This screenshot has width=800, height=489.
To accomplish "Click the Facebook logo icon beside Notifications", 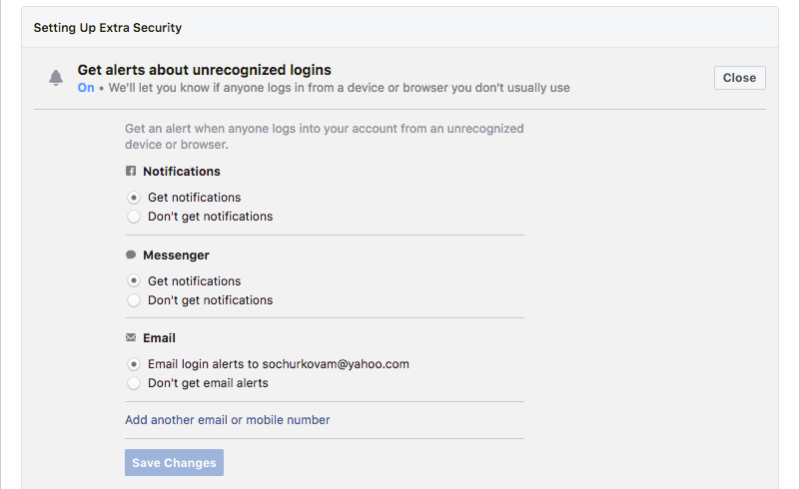I will coord(131,171).
